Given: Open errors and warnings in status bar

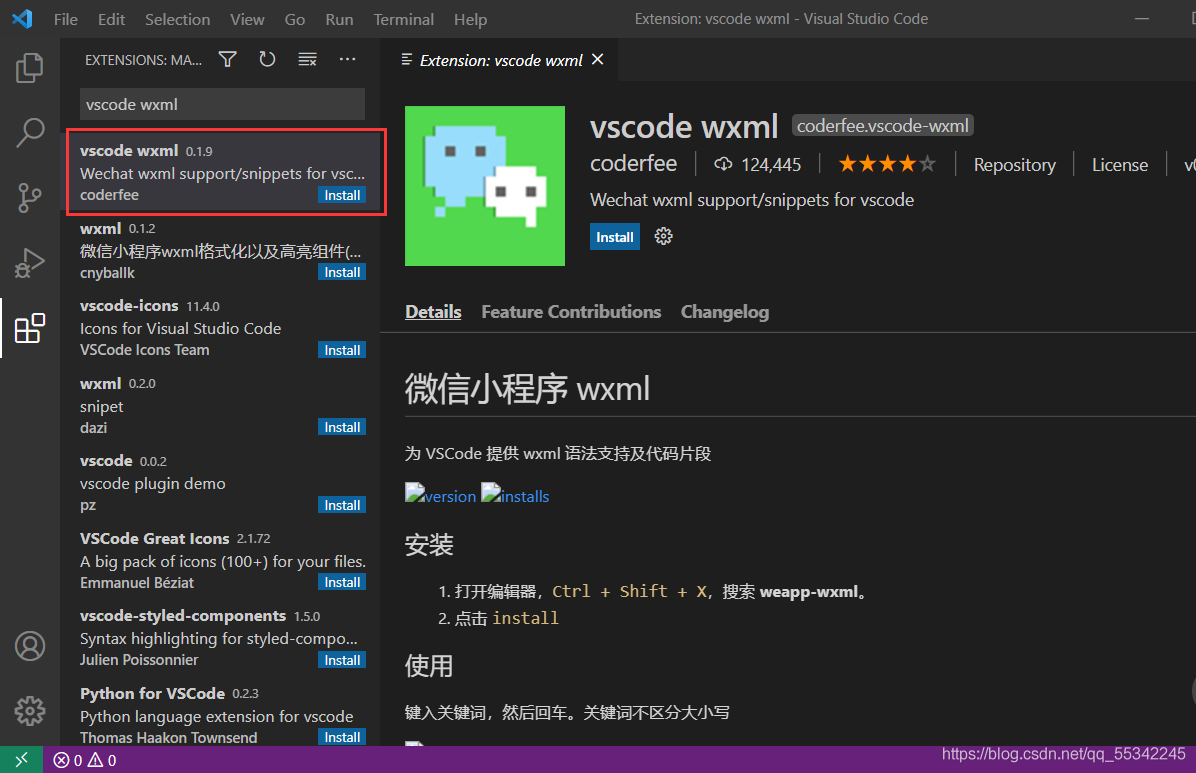Looking at the screenshot, I should click(x=85, y=760).
